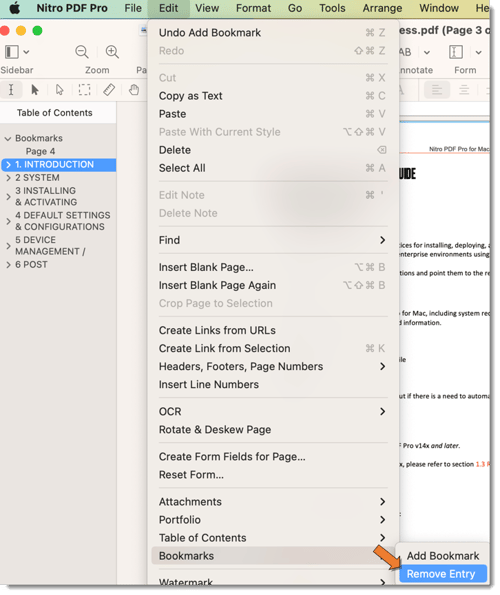The height and width of the screenshot is (595, 500).
Task: Choose Create Form Fields for Page…
Action: tap(272, 457)
